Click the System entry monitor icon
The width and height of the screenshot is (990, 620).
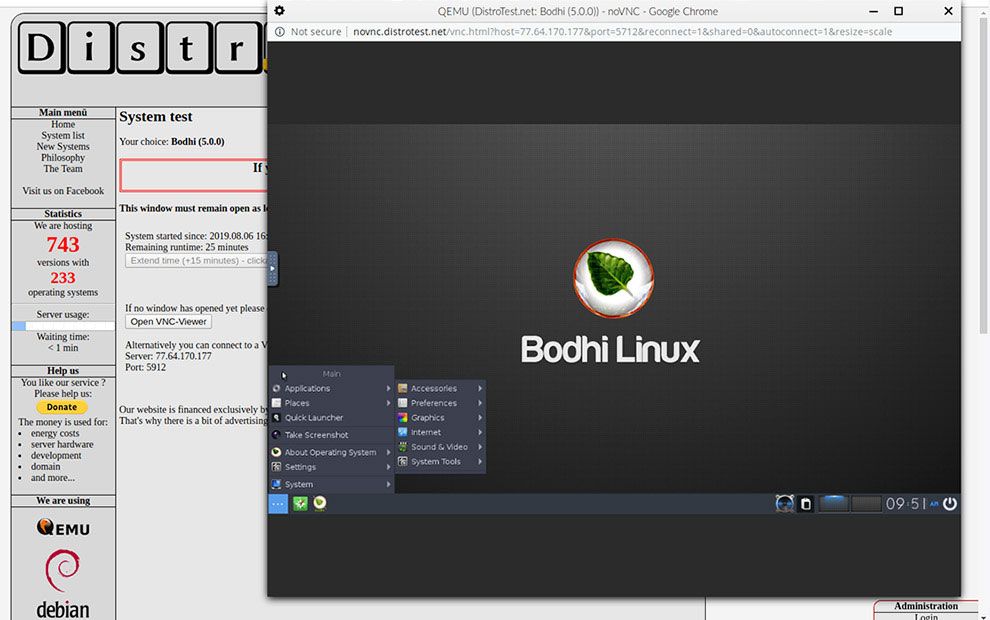(x=276, y=484)
